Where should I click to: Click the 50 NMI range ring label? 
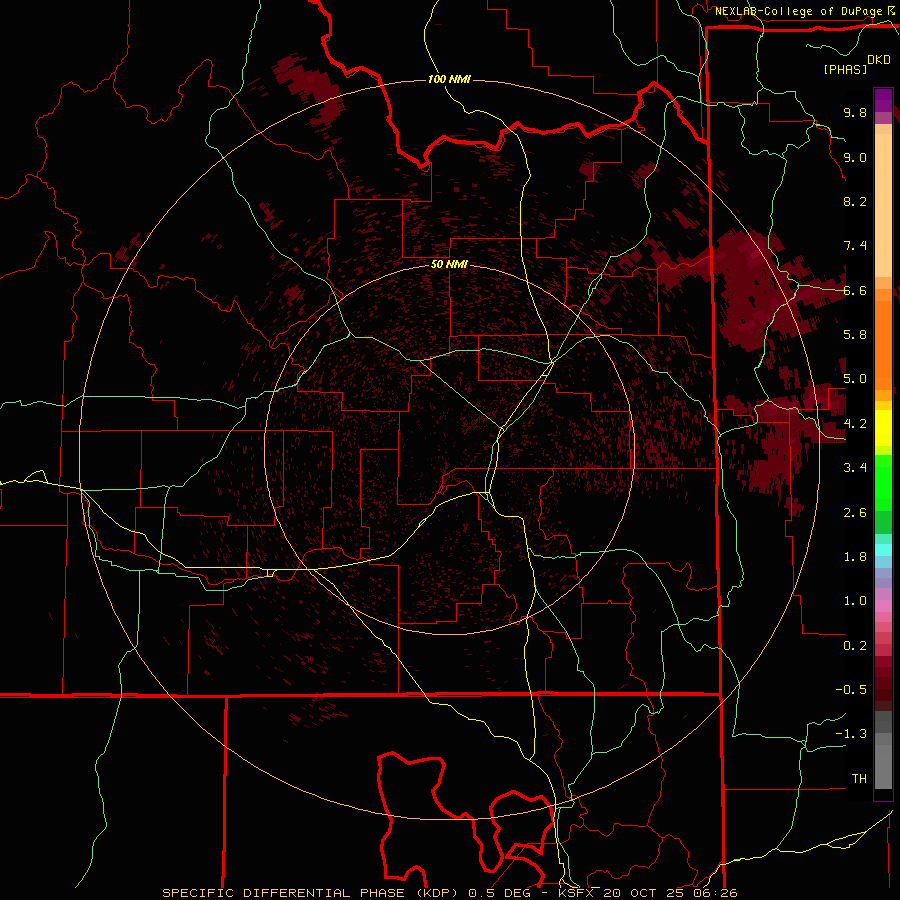pos(449,265)
